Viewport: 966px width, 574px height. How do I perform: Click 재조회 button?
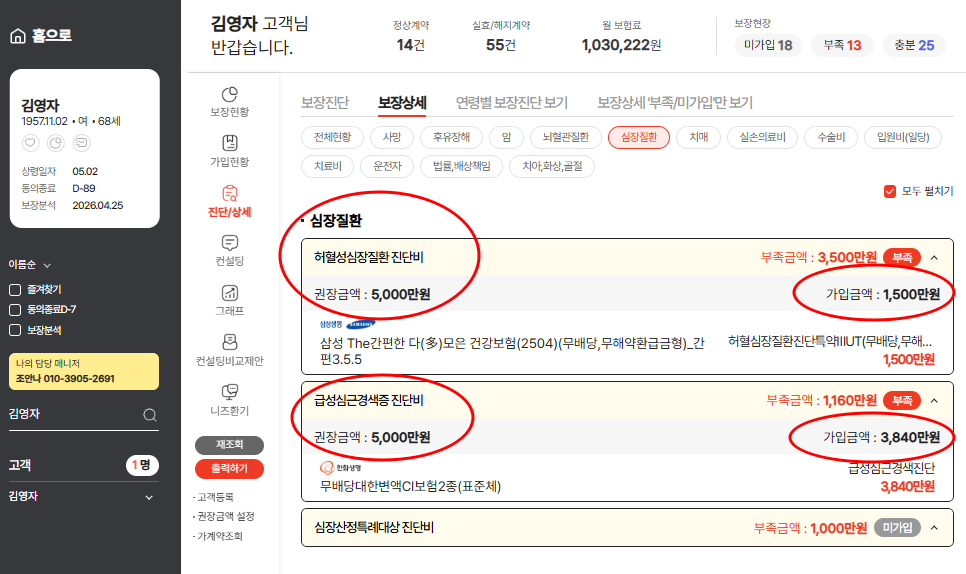[229, 445]
